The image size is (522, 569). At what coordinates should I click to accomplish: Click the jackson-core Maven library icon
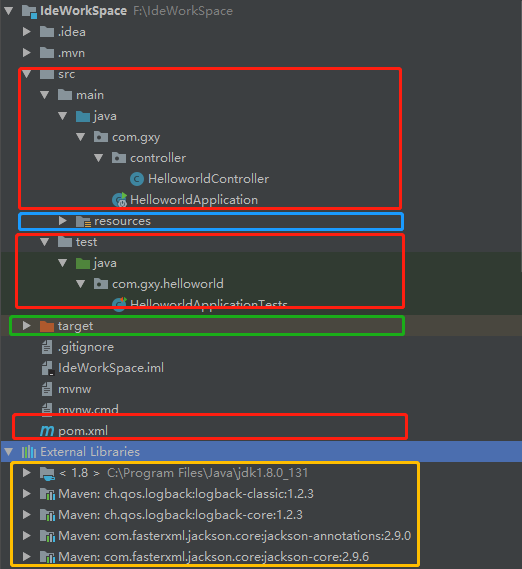pyautogui.click(x=47, y=557)
